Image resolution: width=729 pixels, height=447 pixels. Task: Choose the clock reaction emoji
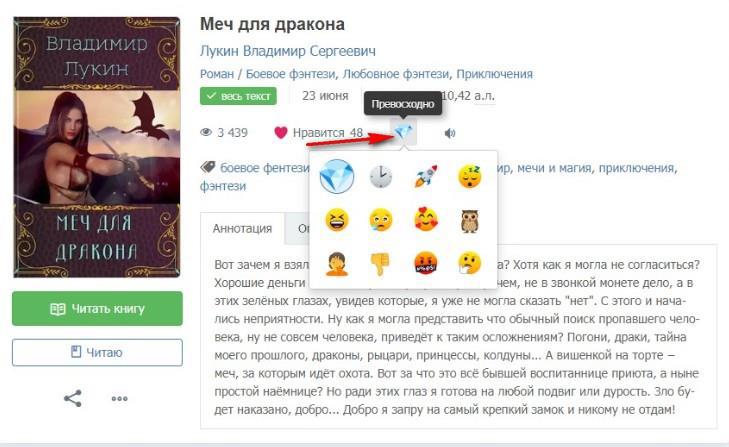[381, 177]
